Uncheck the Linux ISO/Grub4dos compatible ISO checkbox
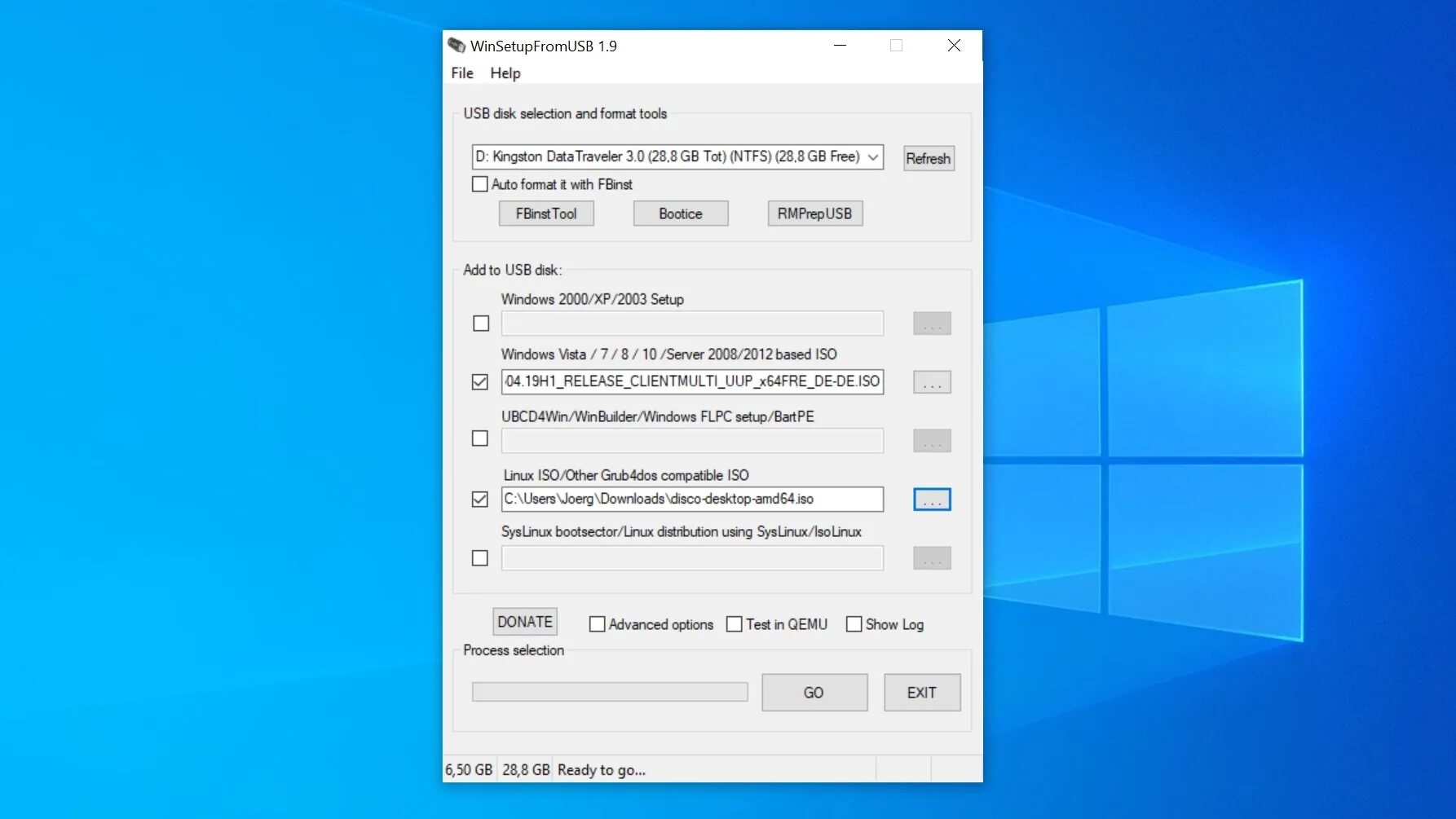This screenshot has width=1456, height=819. point(480,499)
